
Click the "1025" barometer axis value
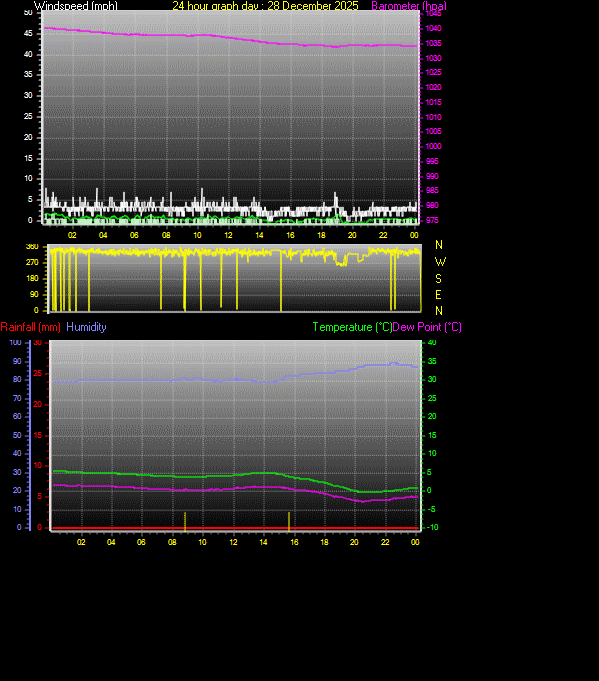coord(433,72)
